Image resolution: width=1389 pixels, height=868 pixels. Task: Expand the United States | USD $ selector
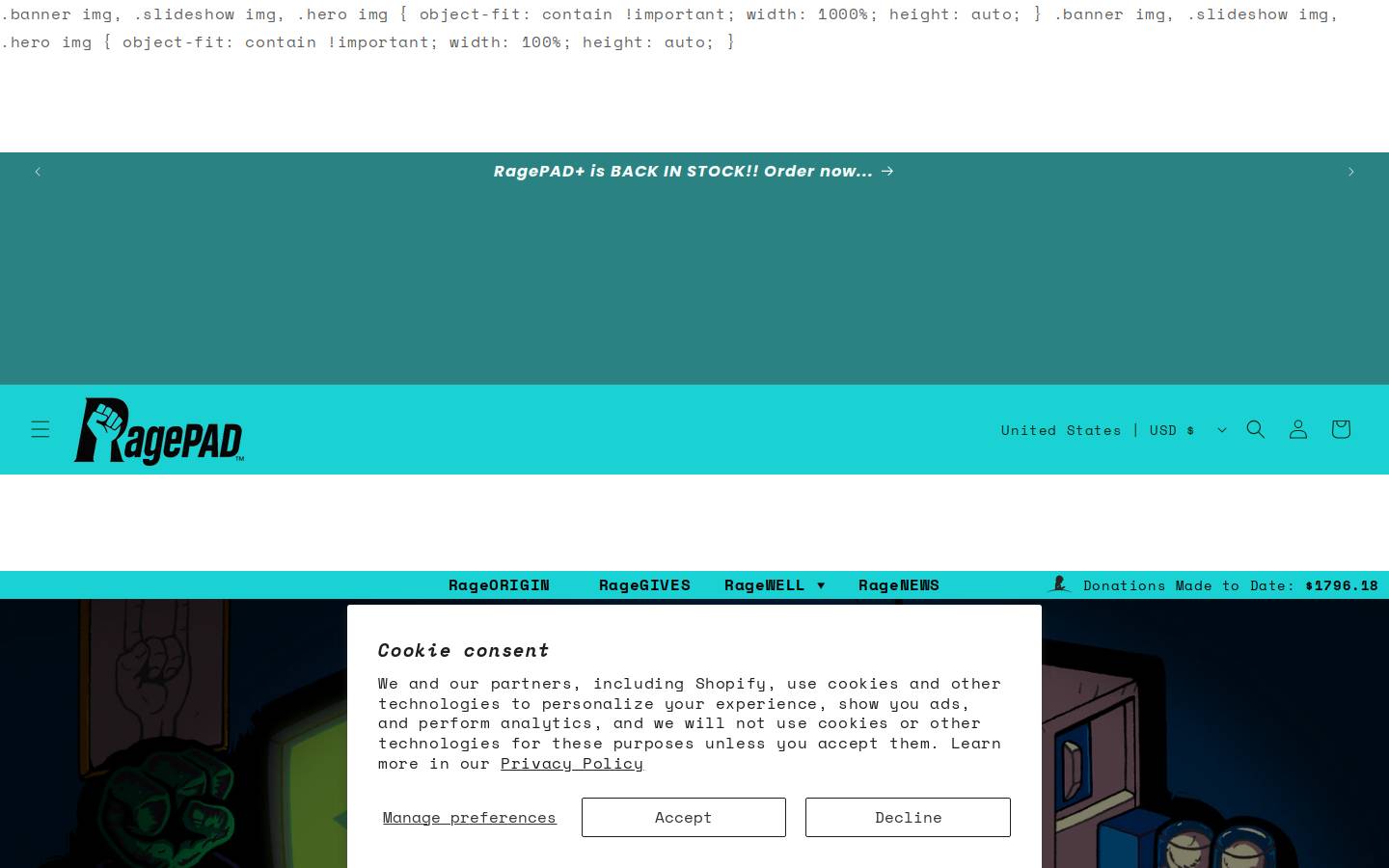coord(1114,430)
